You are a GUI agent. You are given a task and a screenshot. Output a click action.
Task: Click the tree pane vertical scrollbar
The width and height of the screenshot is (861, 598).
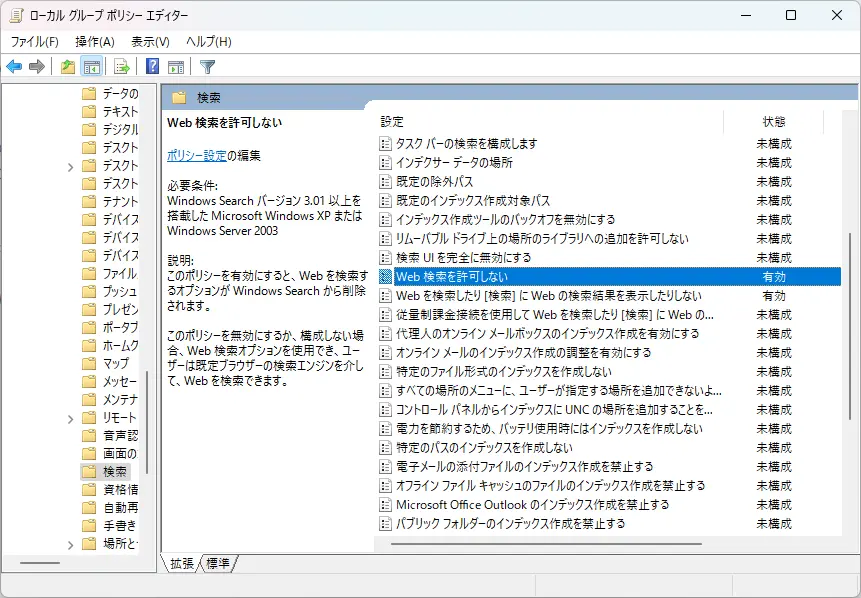click(147, 422)
